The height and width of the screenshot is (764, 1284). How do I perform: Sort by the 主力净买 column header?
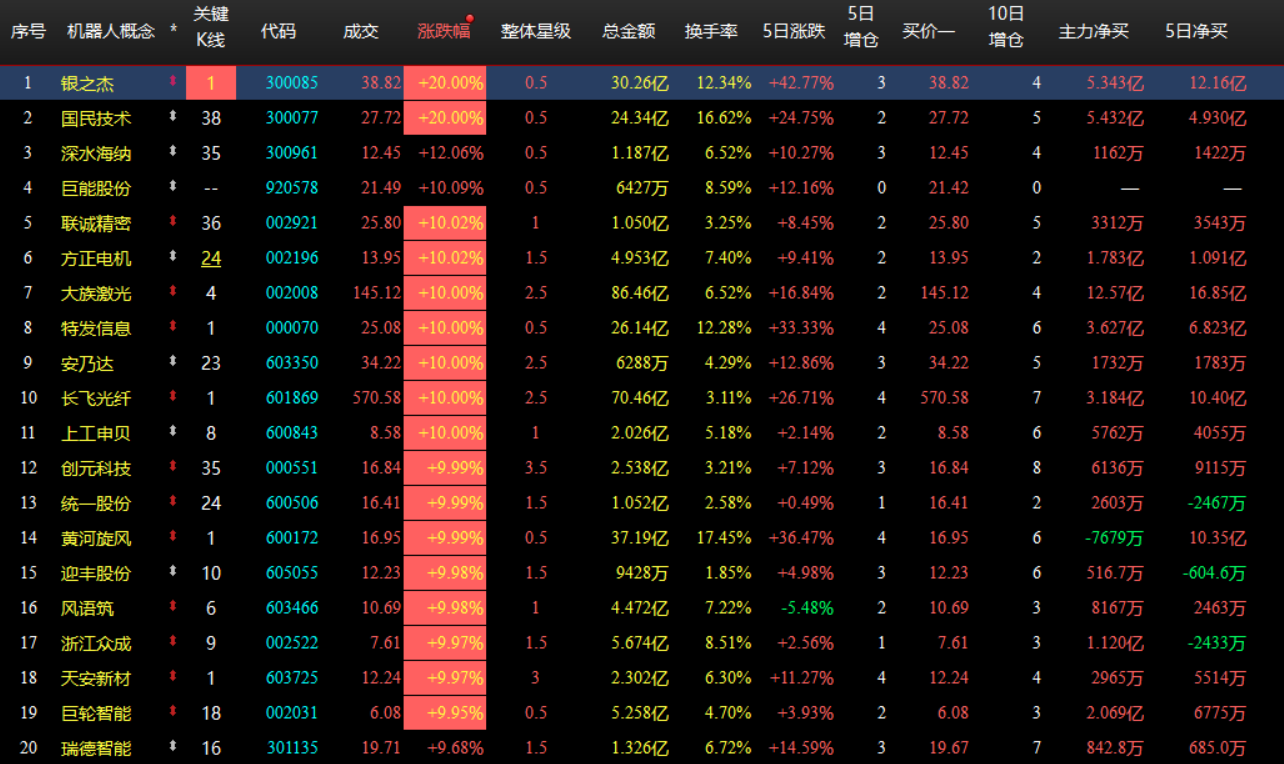[x=1094, y=31]
